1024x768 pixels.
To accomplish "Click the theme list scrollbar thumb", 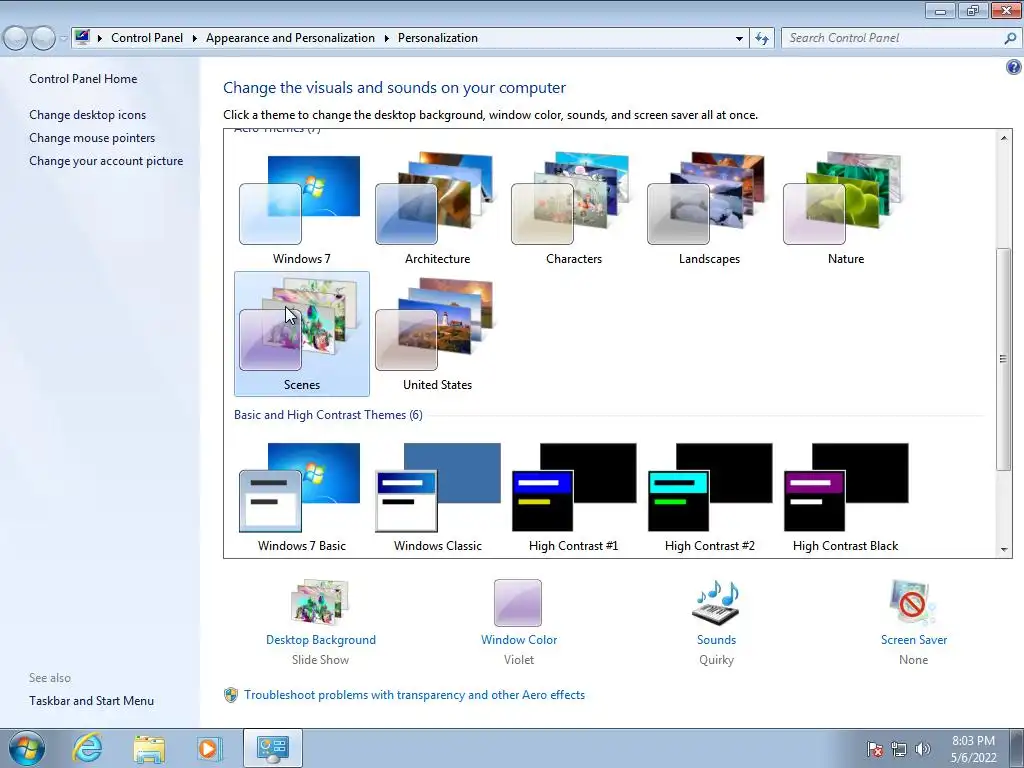I will [x=1004, y=359].
